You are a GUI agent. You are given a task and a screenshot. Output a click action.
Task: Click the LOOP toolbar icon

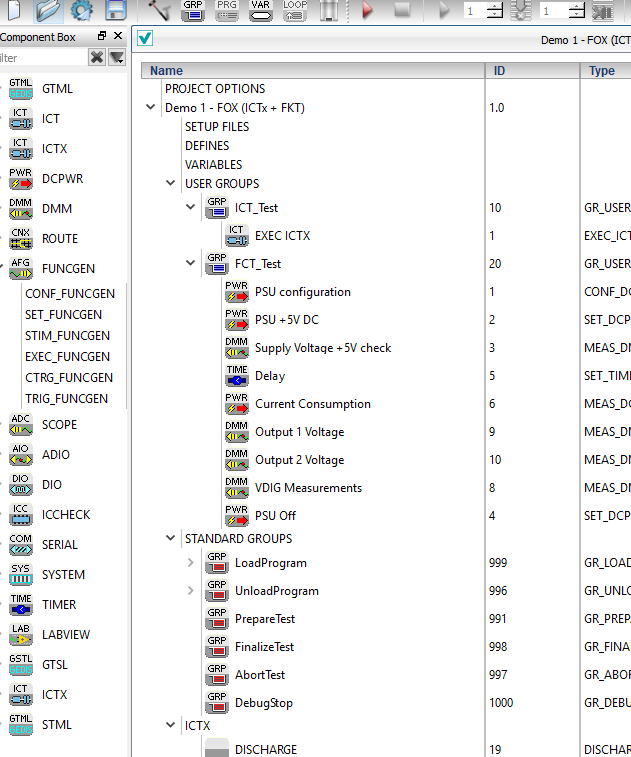click(294, 11)
